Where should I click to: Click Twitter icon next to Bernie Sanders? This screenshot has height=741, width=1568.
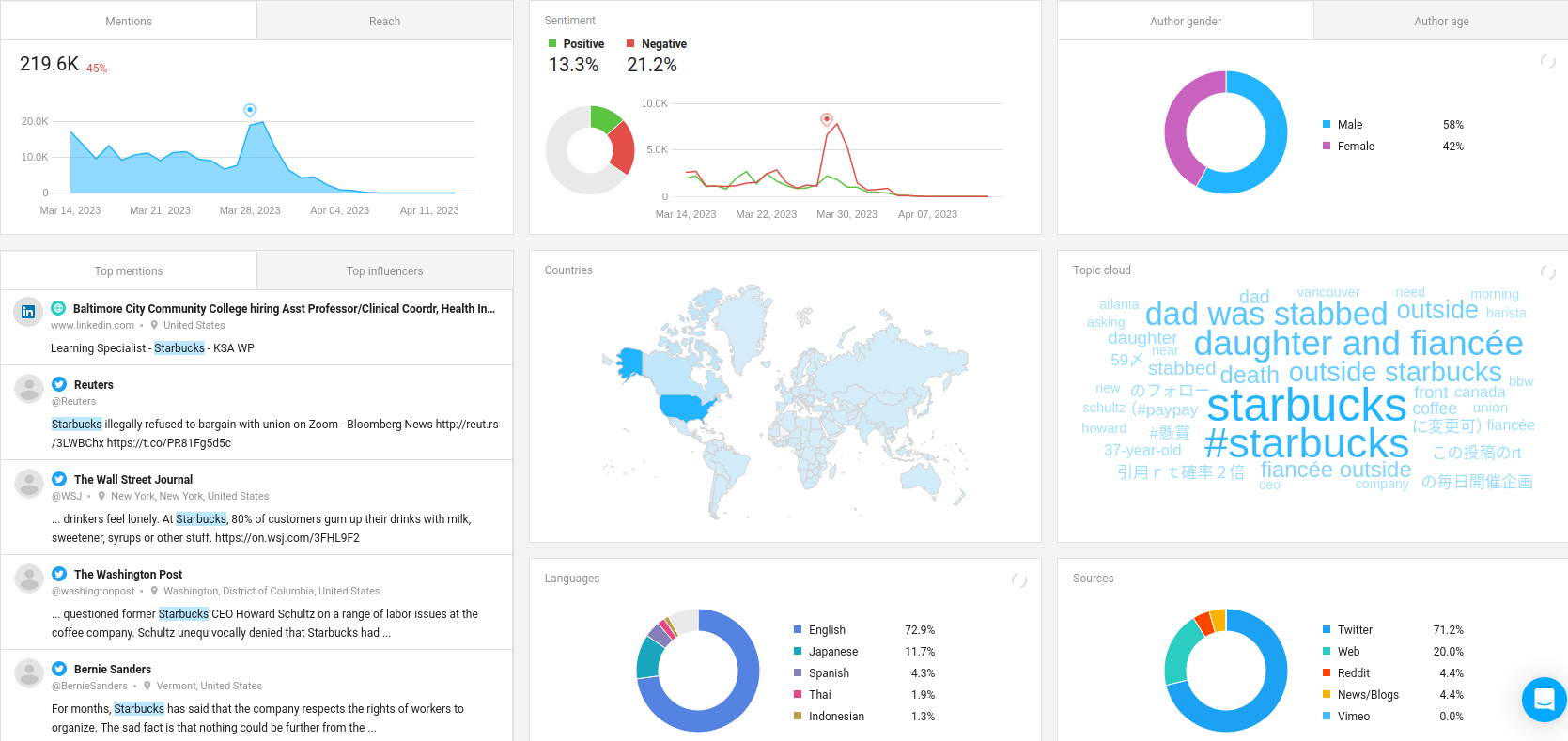59,669
